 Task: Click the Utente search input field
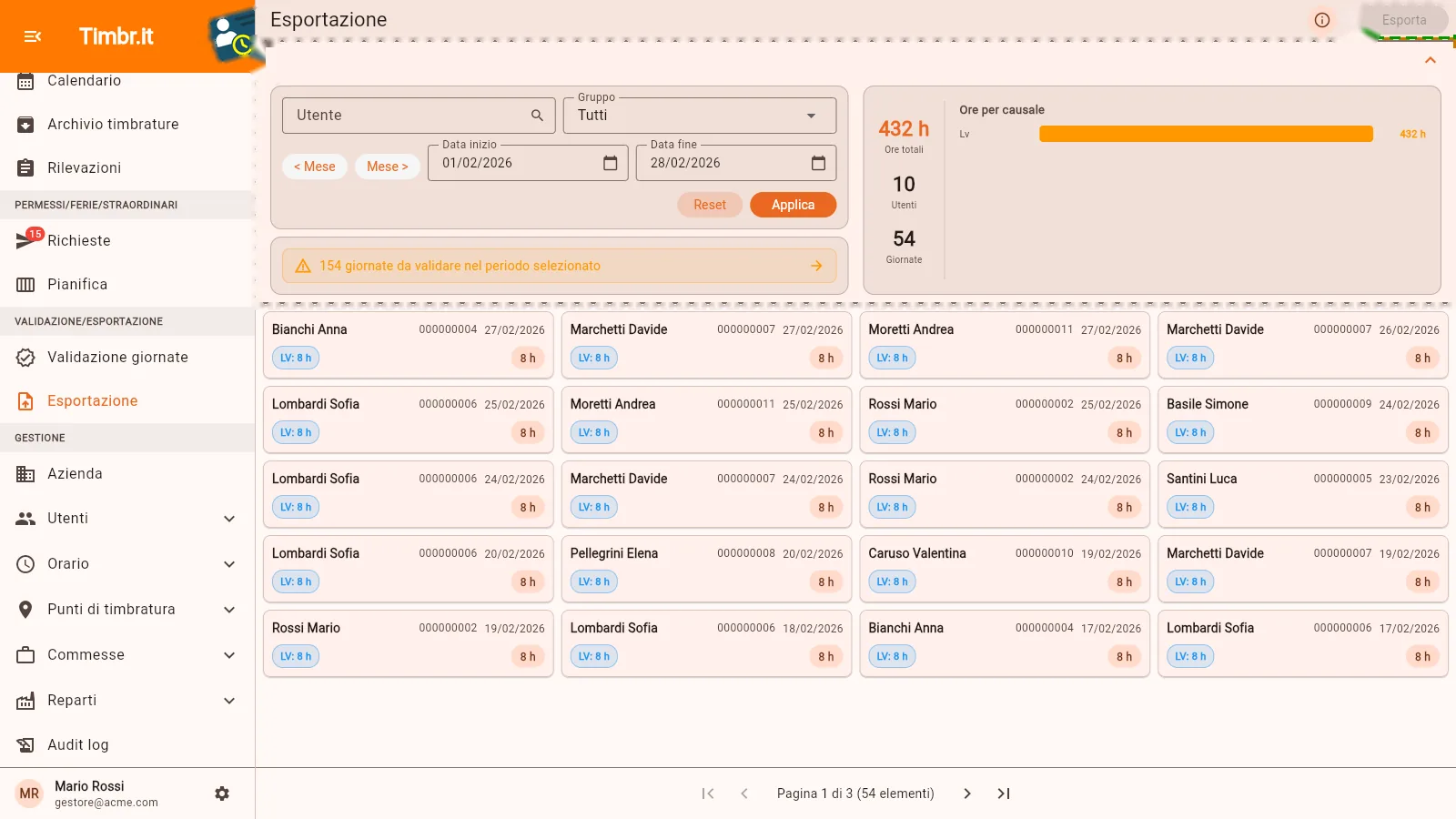pyautogui.click(x=419, y=116)
